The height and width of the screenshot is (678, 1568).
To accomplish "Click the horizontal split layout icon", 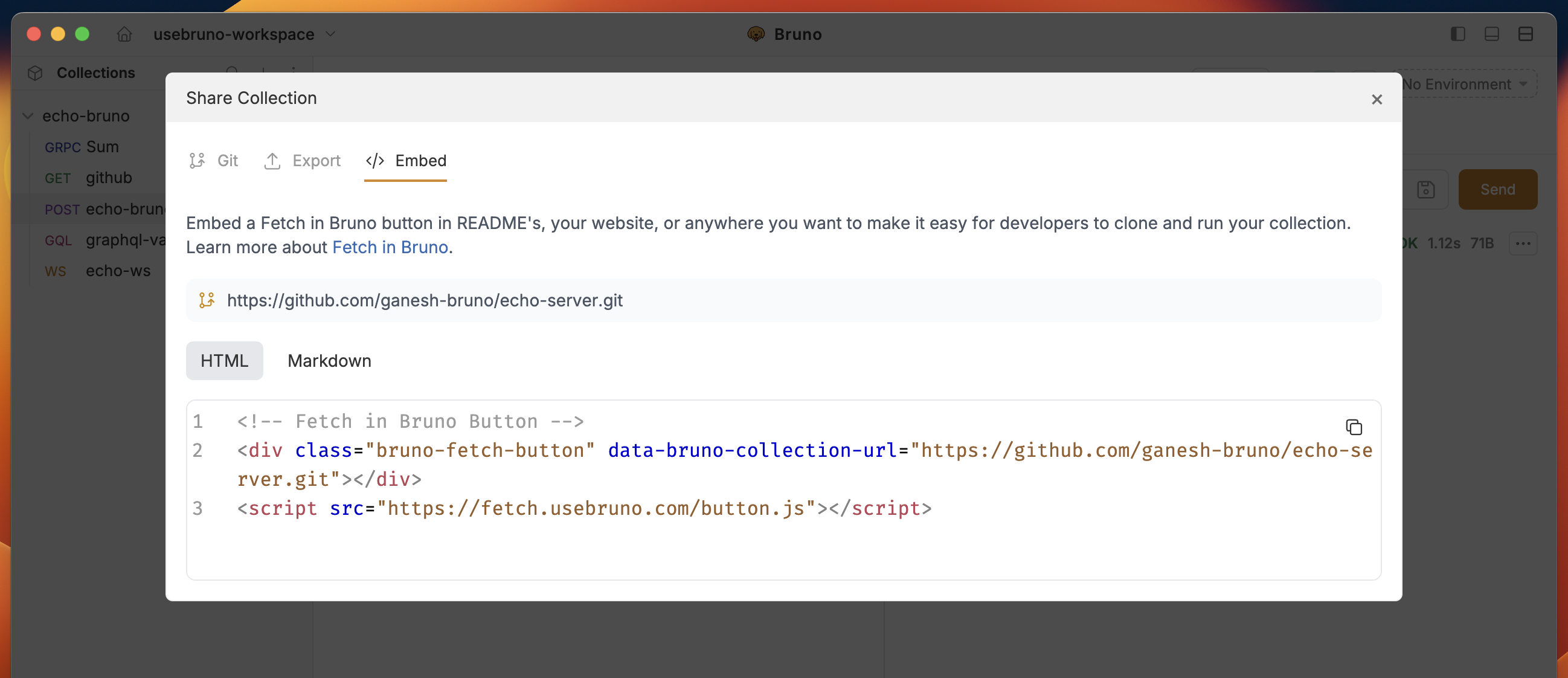I will click(x=1525, y=34).
